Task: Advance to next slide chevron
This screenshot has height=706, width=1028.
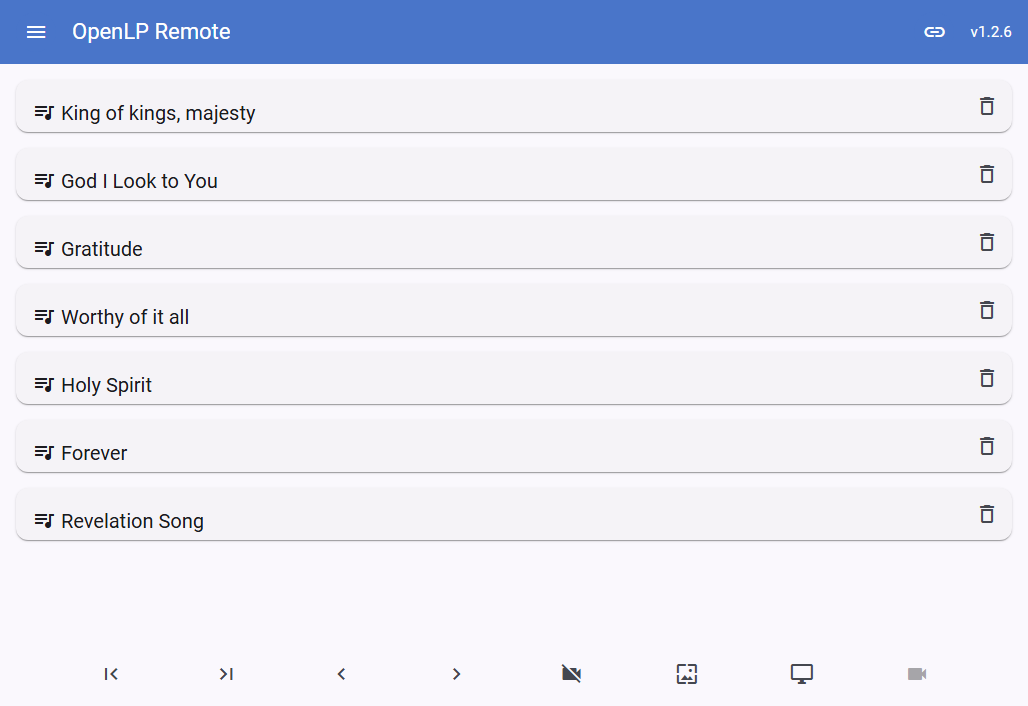Action: (x=456, y=674)
